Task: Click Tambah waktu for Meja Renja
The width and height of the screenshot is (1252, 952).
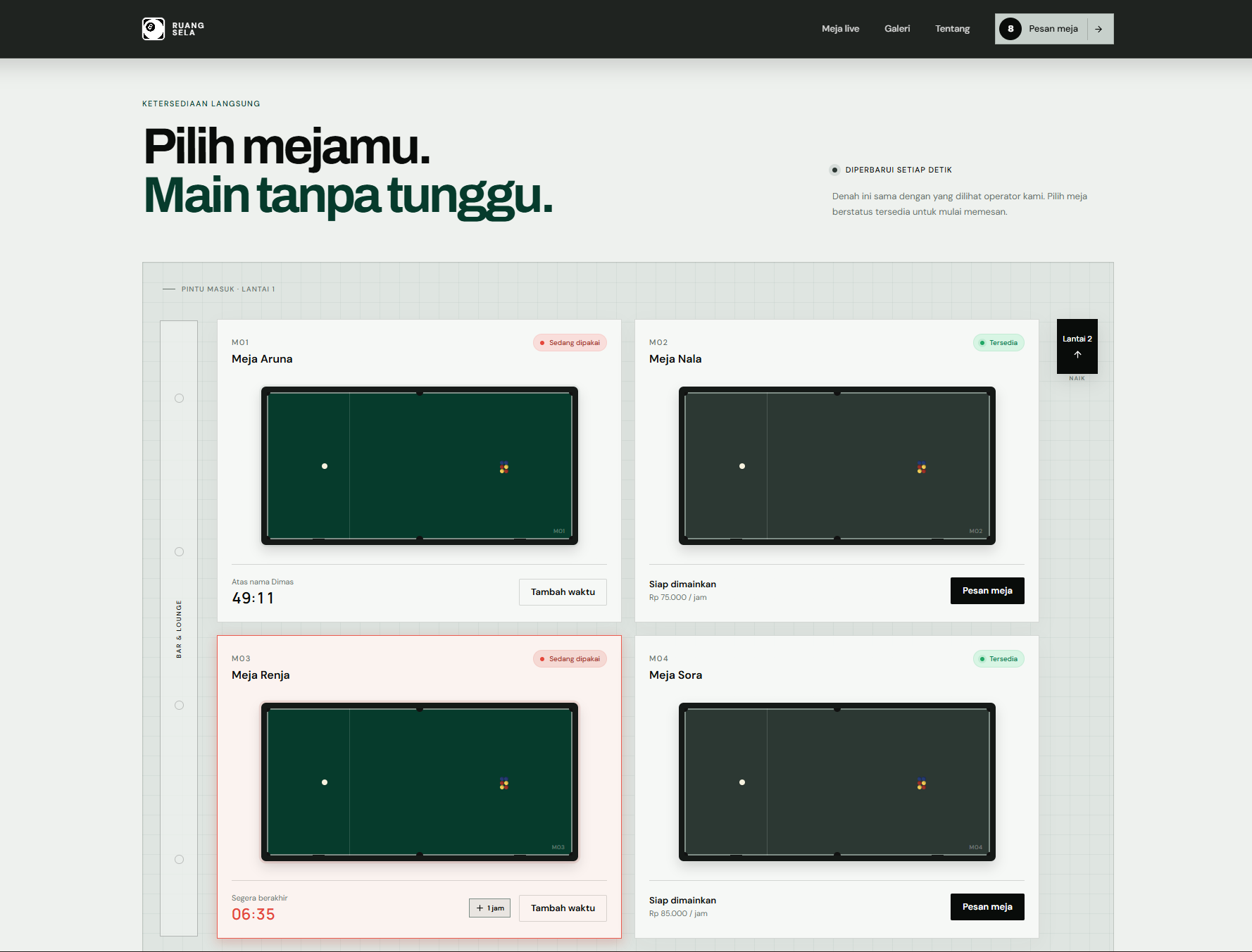Action: [x=563, y=908]
